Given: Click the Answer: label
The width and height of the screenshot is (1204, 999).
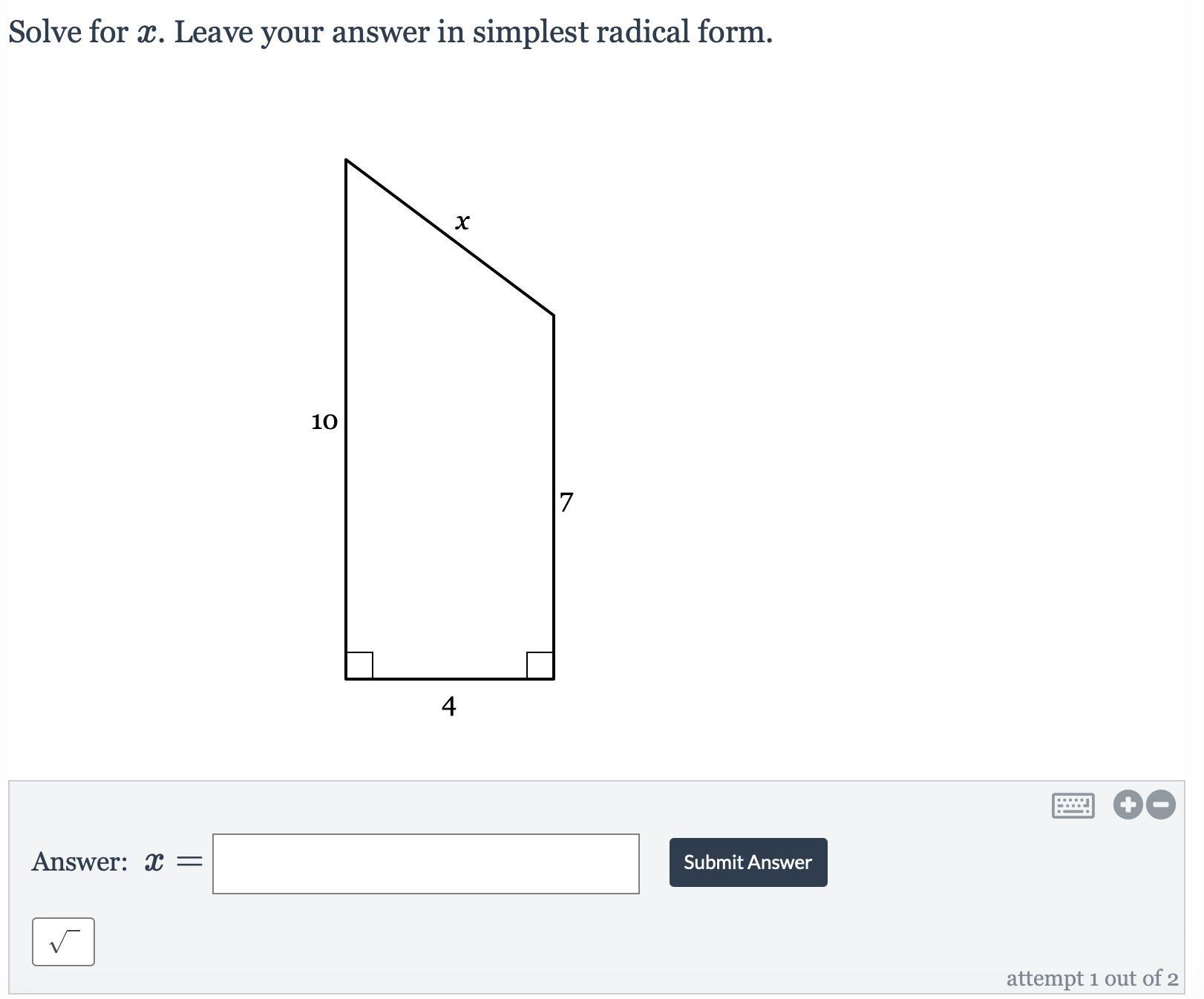Looking at the screenshot, I should tap(79, 862).
